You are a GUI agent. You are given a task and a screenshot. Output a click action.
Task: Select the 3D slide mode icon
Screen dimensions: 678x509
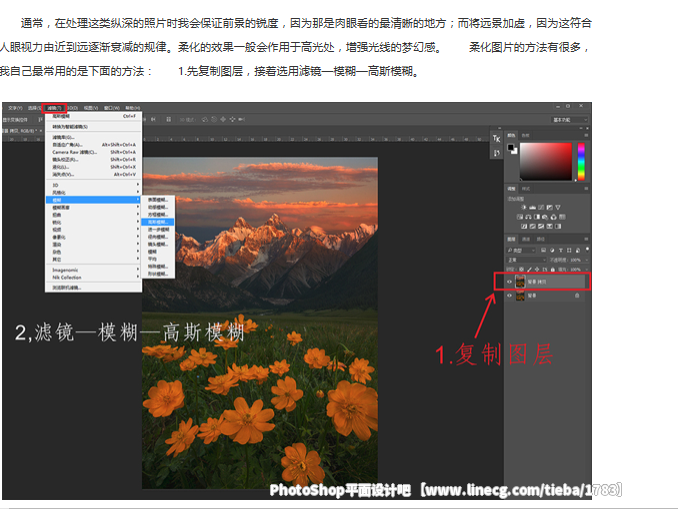coord(233,119)
